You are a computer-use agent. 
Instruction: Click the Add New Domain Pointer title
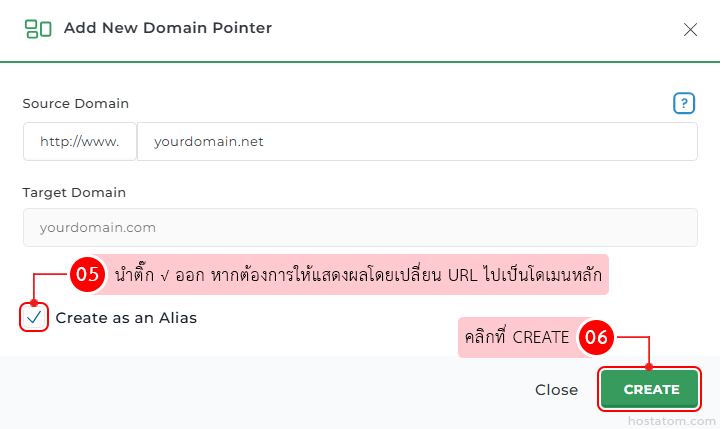[x=168, y=28]
